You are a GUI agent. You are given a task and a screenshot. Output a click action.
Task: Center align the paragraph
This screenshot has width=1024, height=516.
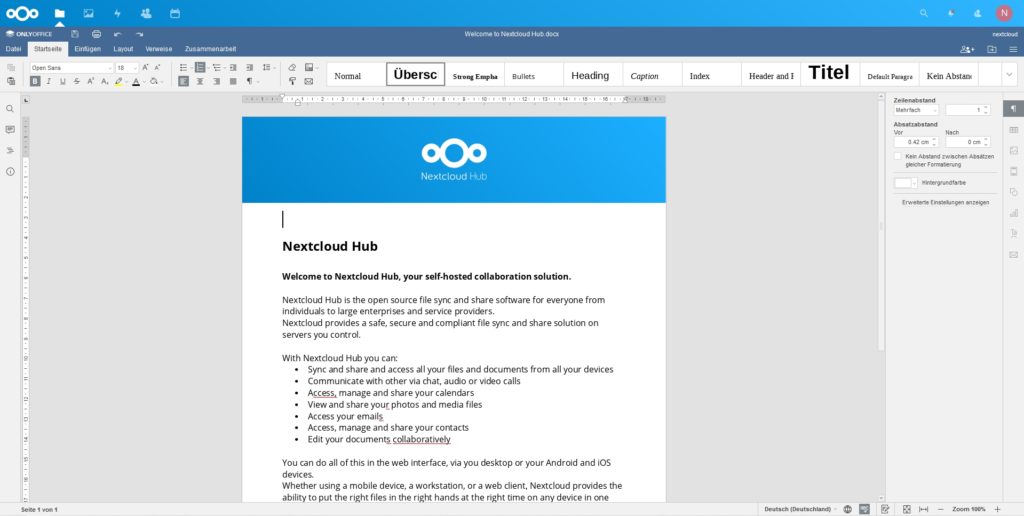200,81
